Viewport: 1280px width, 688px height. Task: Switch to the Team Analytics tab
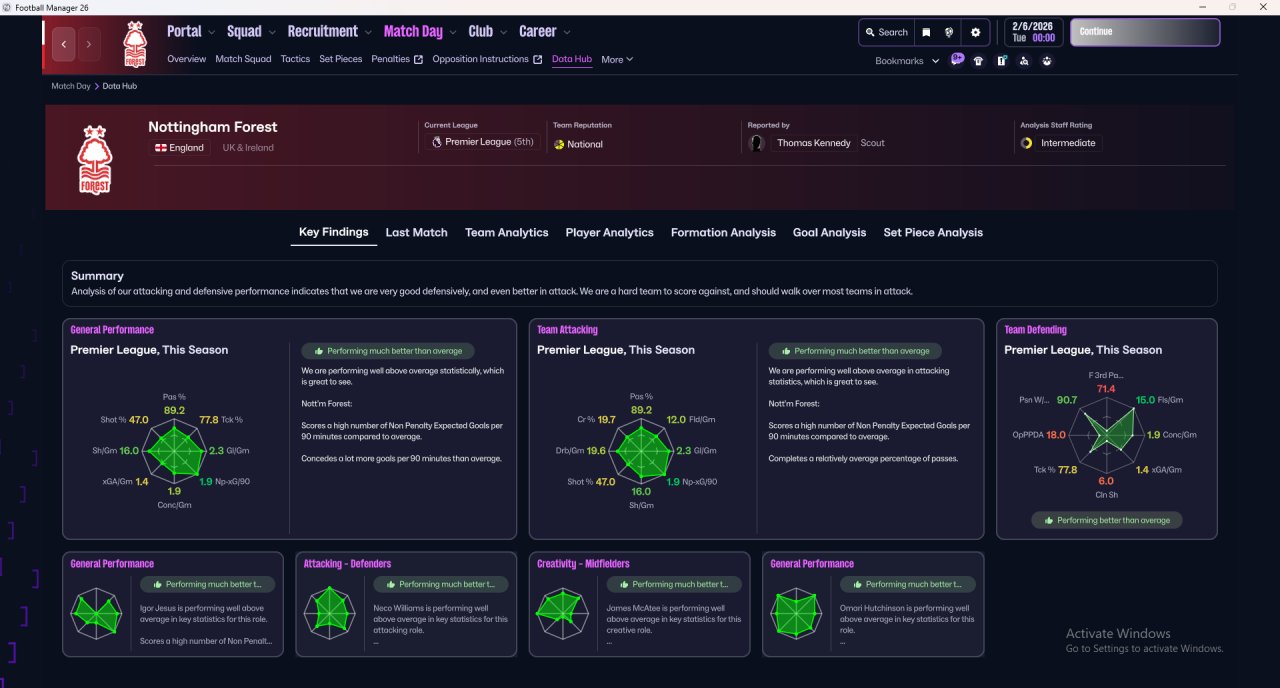coord(506,232)
